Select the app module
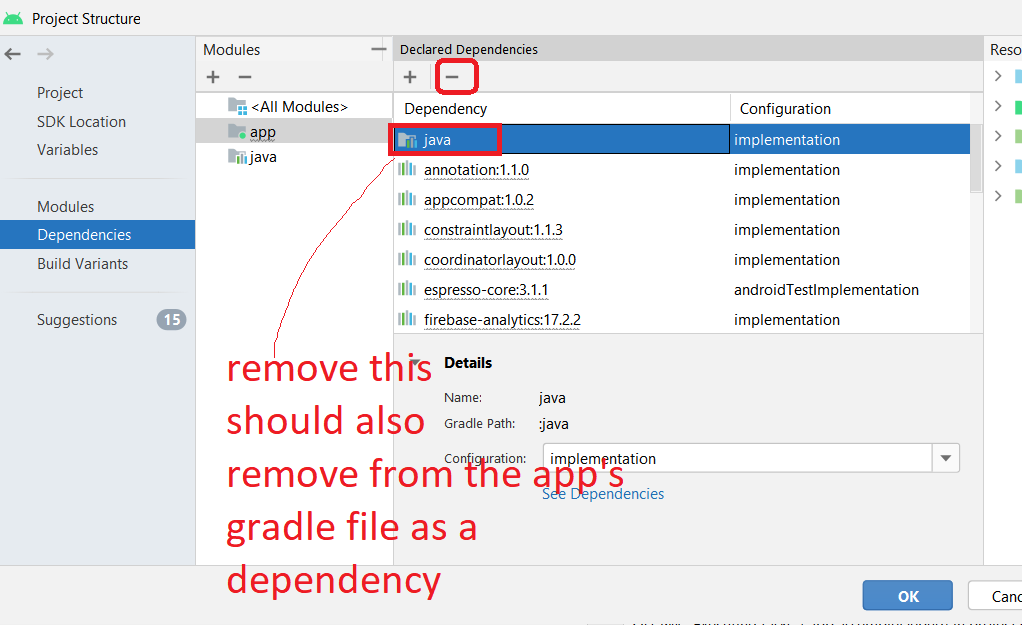The height and width of the screenshot is (629, 1022). pos(262,132)
